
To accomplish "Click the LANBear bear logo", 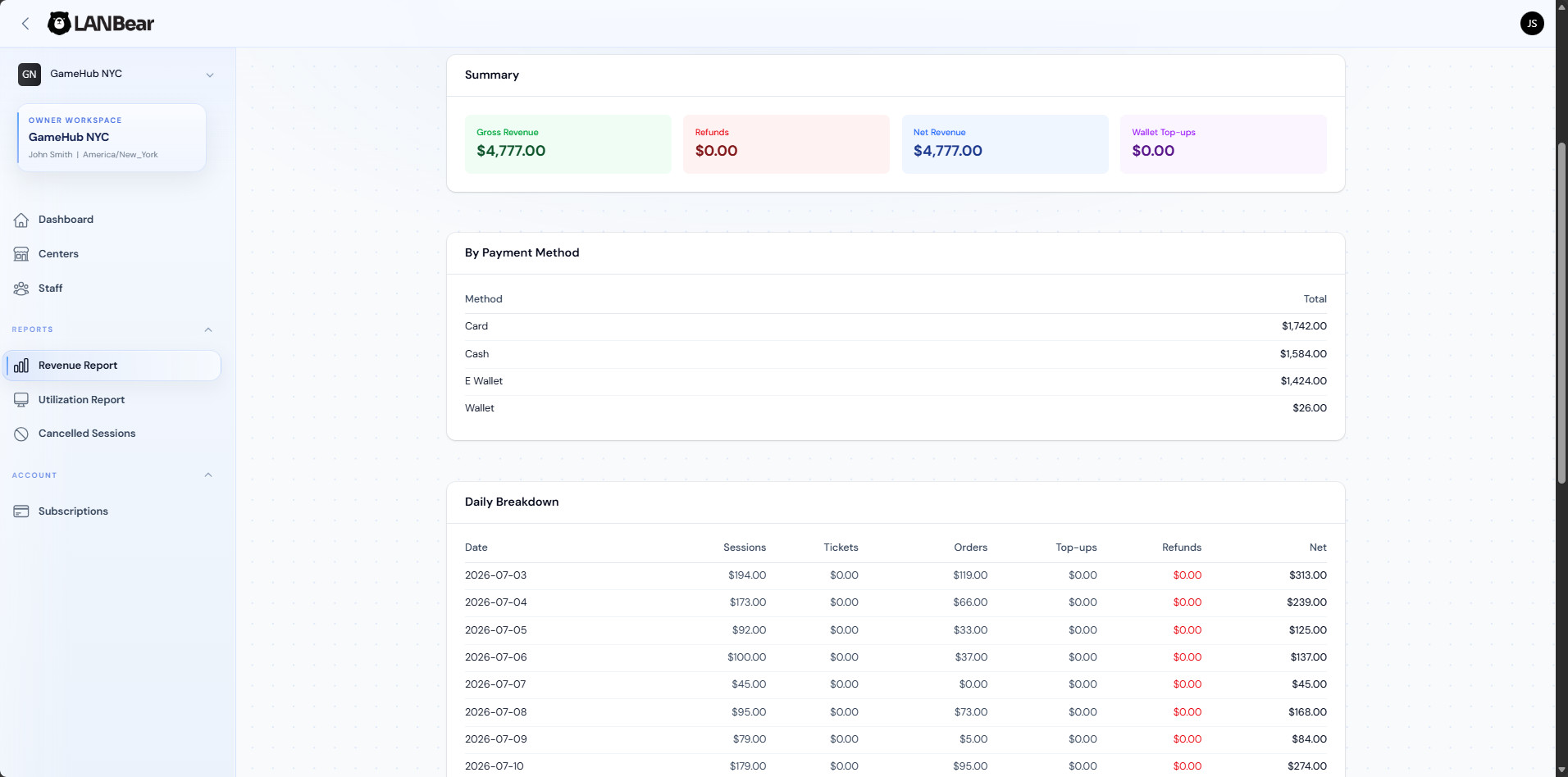I will coord(59,23).
